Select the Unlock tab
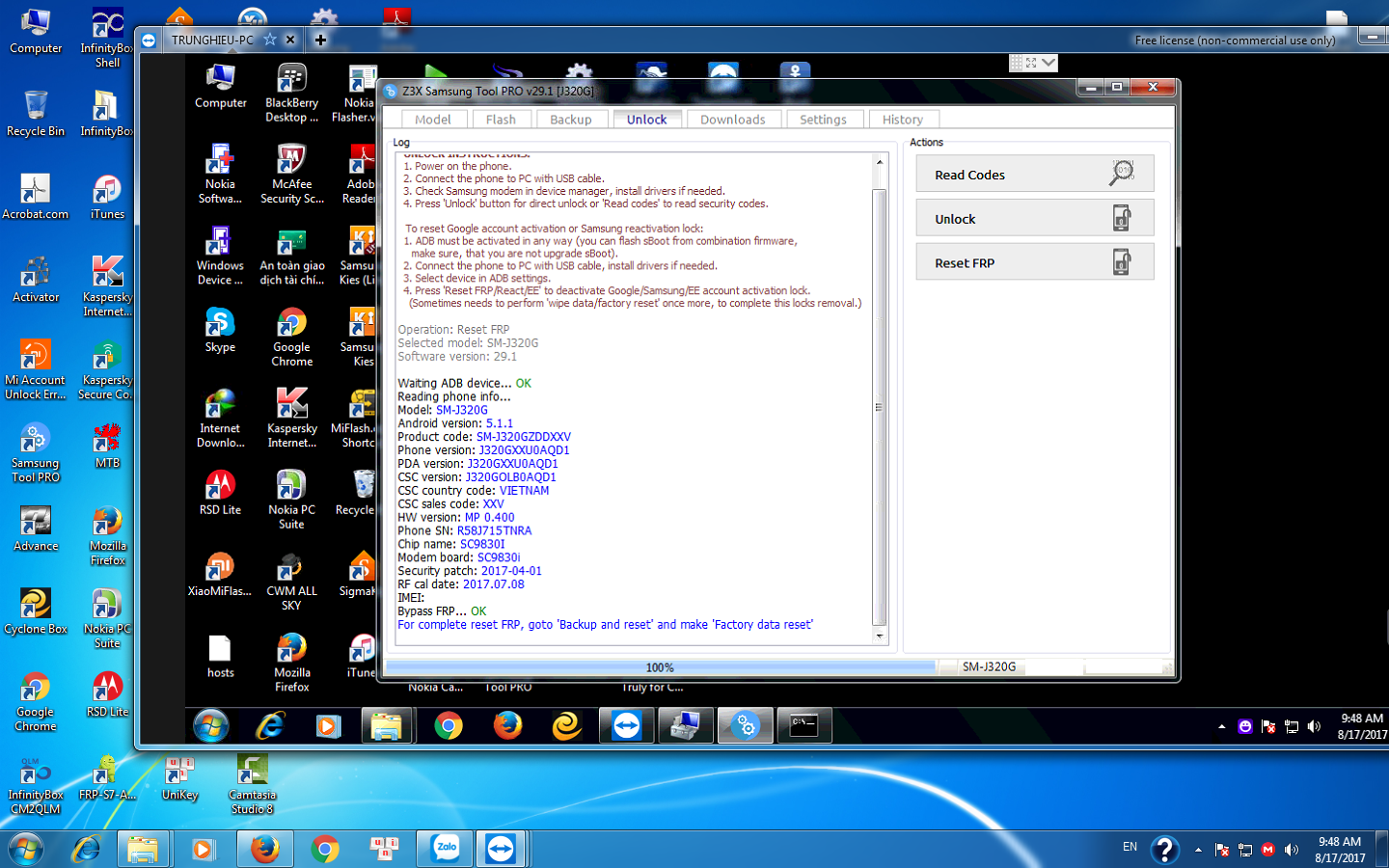This screenshot has width=1389, height=868. 646,120
